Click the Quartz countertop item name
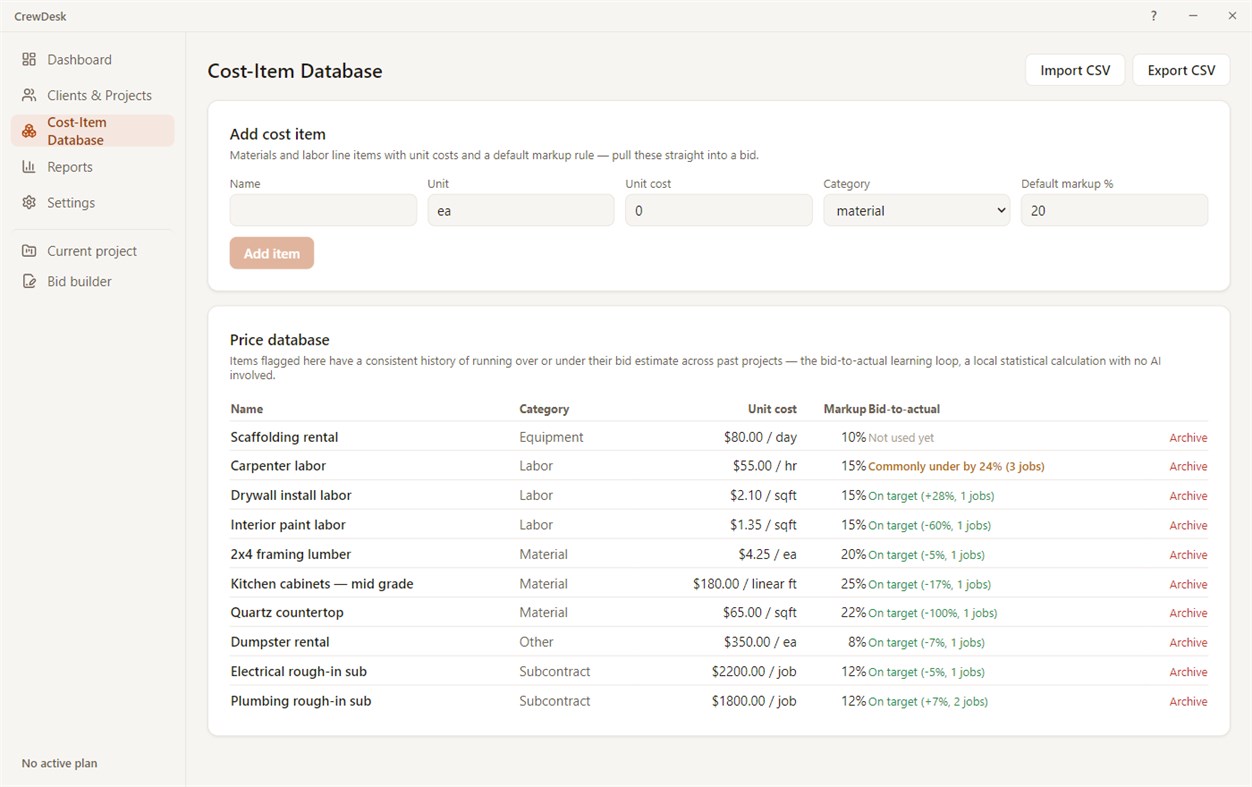 (287, 613)
